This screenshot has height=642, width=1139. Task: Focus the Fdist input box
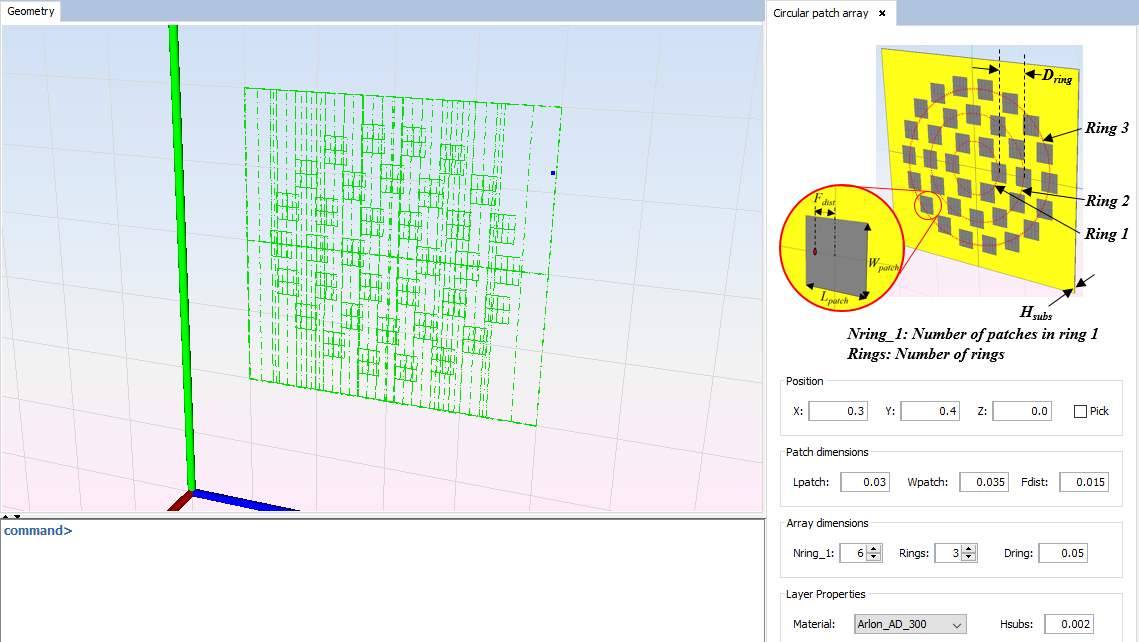pos(1084,482)
